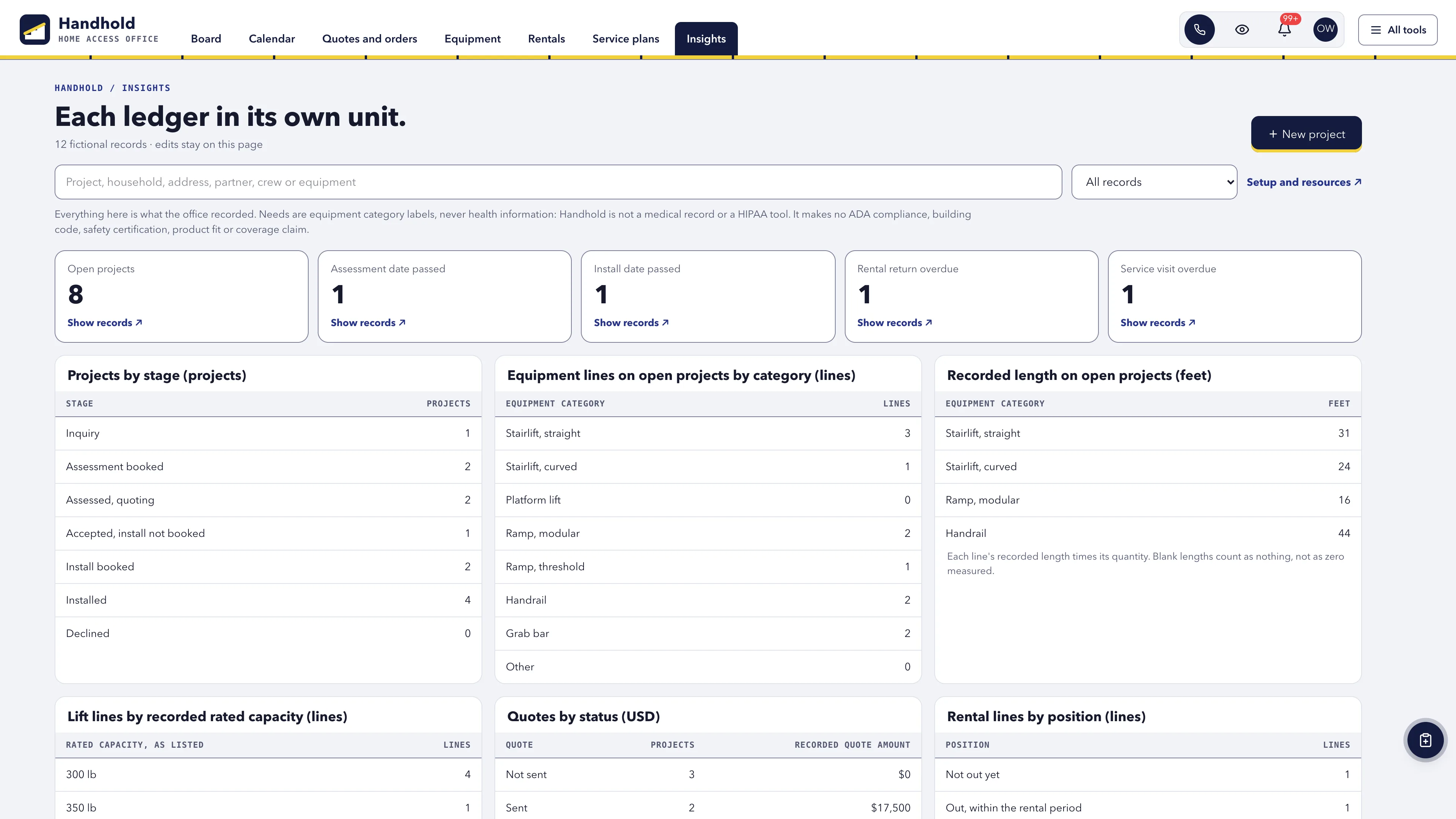Click the Not sent quote row
Viewport: 1456px width, 819px height.
[708, 775]
